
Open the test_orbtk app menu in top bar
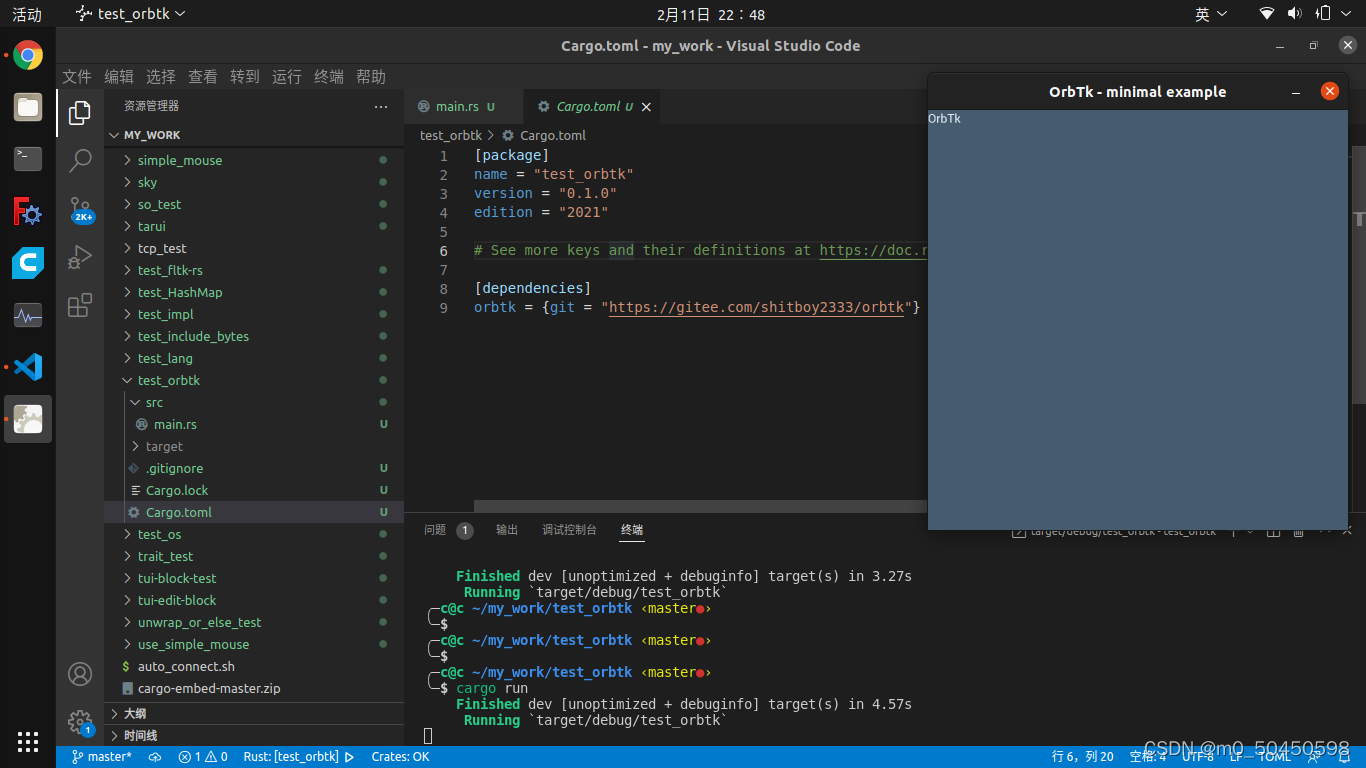pyautogui.click(x=131, y=15)
